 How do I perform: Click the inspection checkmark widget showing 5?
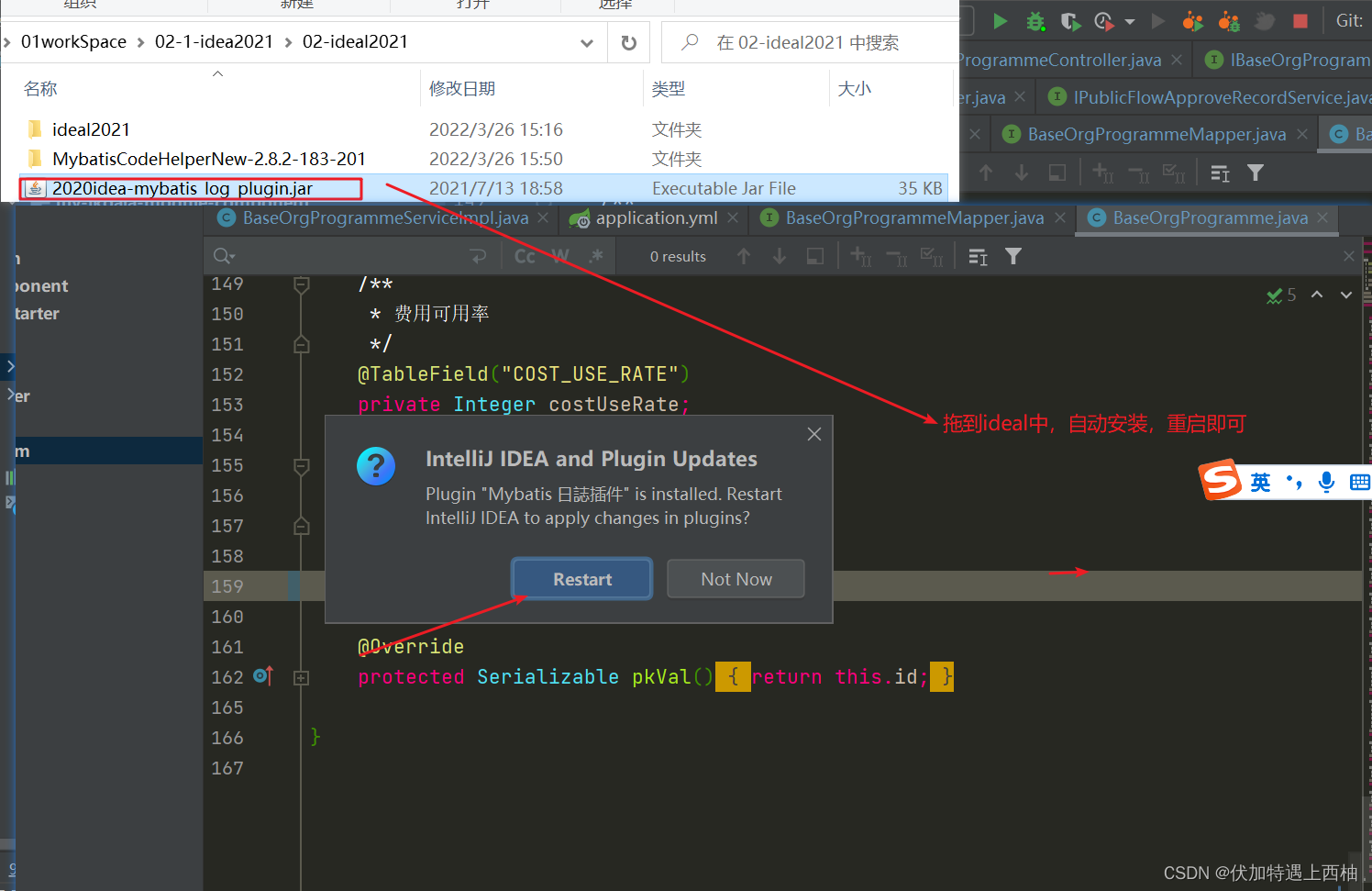click(1281, 295)
